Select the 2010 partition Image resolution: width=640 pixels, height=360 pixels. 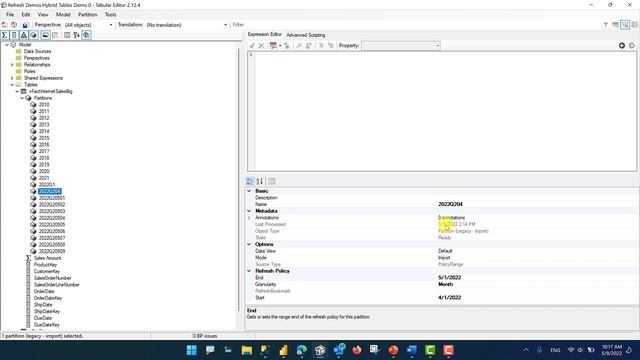[x=44, y=104]
